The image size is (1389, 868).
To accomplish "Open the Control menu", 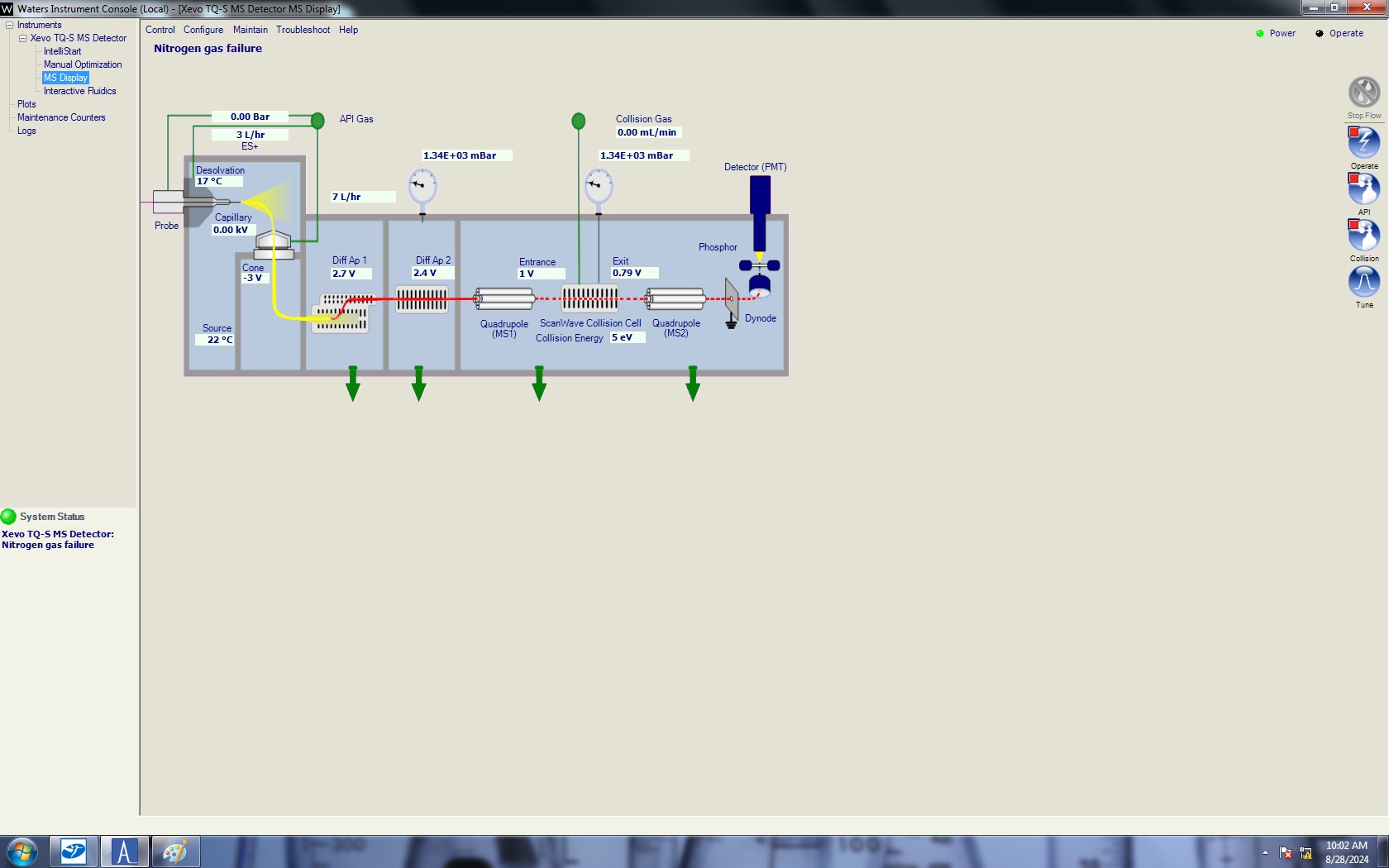I will [160, 30].
